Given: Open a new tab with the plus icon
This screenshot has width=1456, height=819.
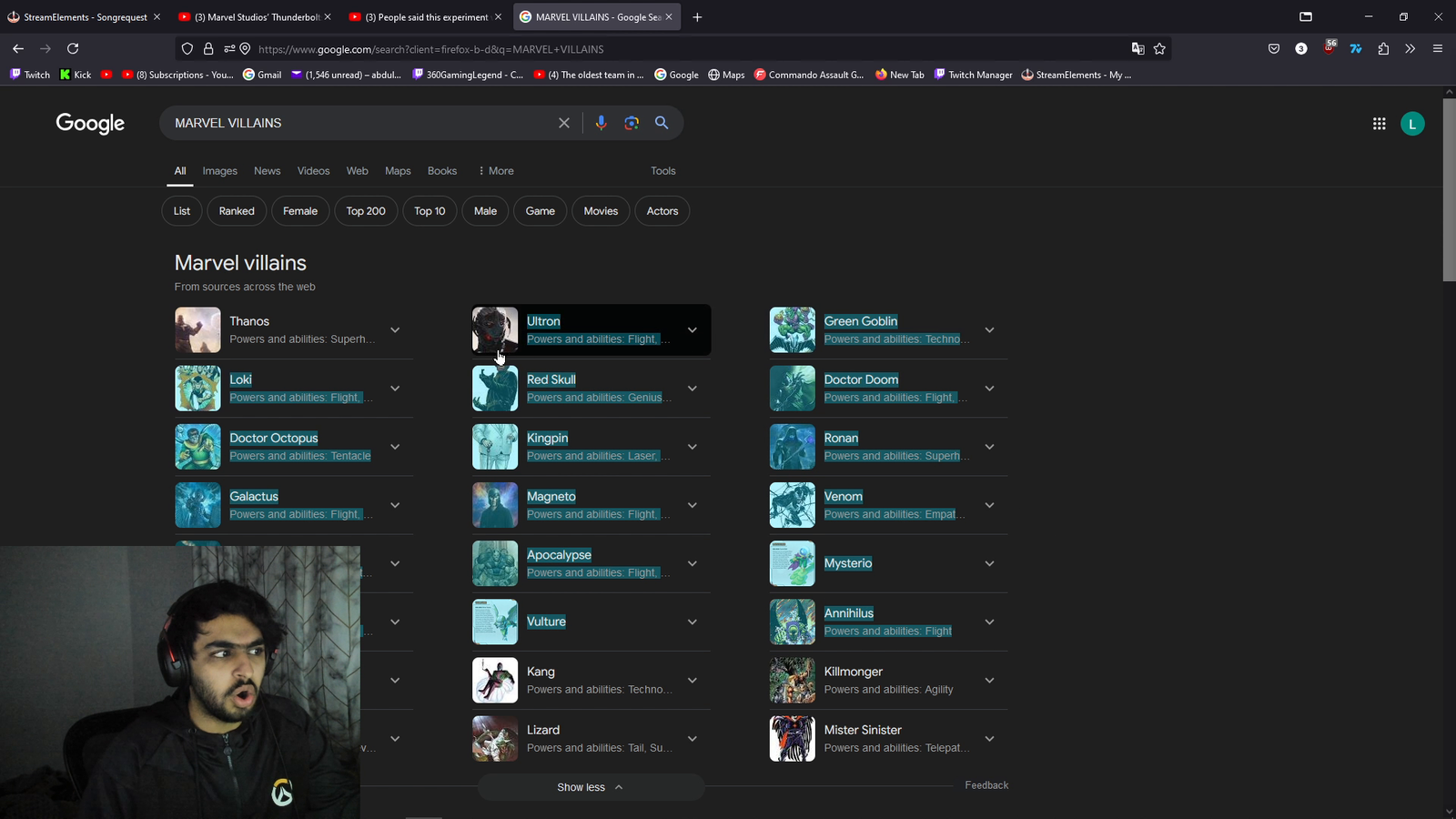Looking at the screenshot, I should pyautogui.click(x=697, y=17).
